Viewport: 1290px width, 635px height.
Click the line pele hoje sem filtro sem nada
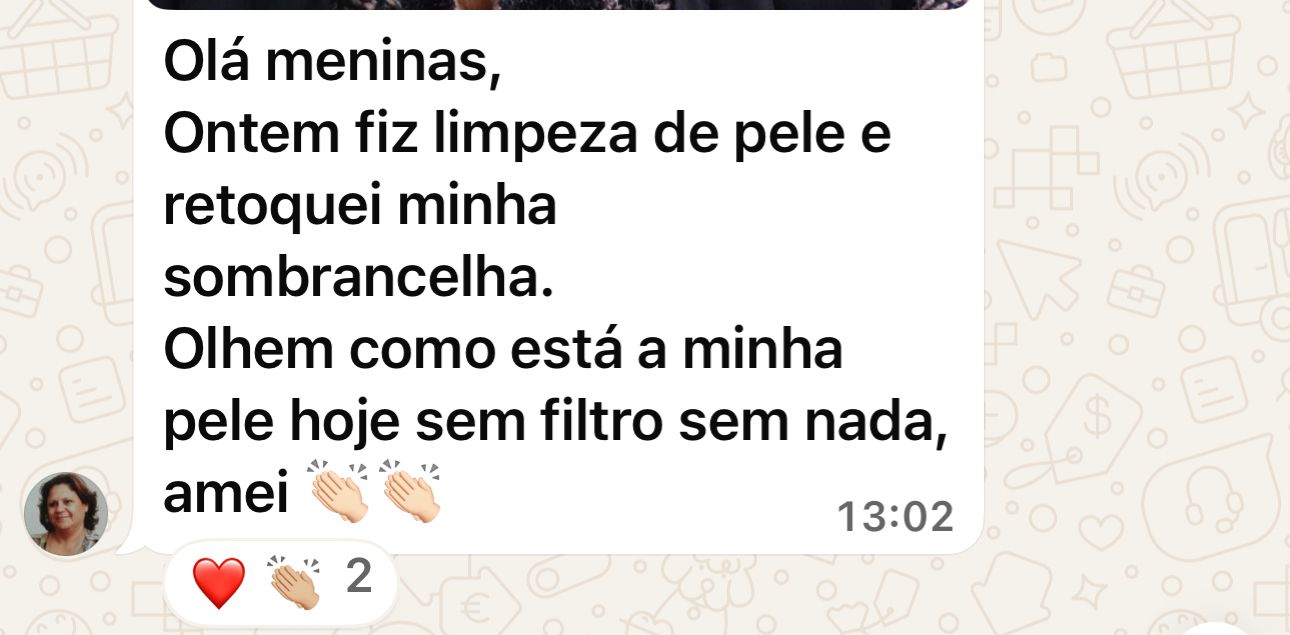coord(555,424)
